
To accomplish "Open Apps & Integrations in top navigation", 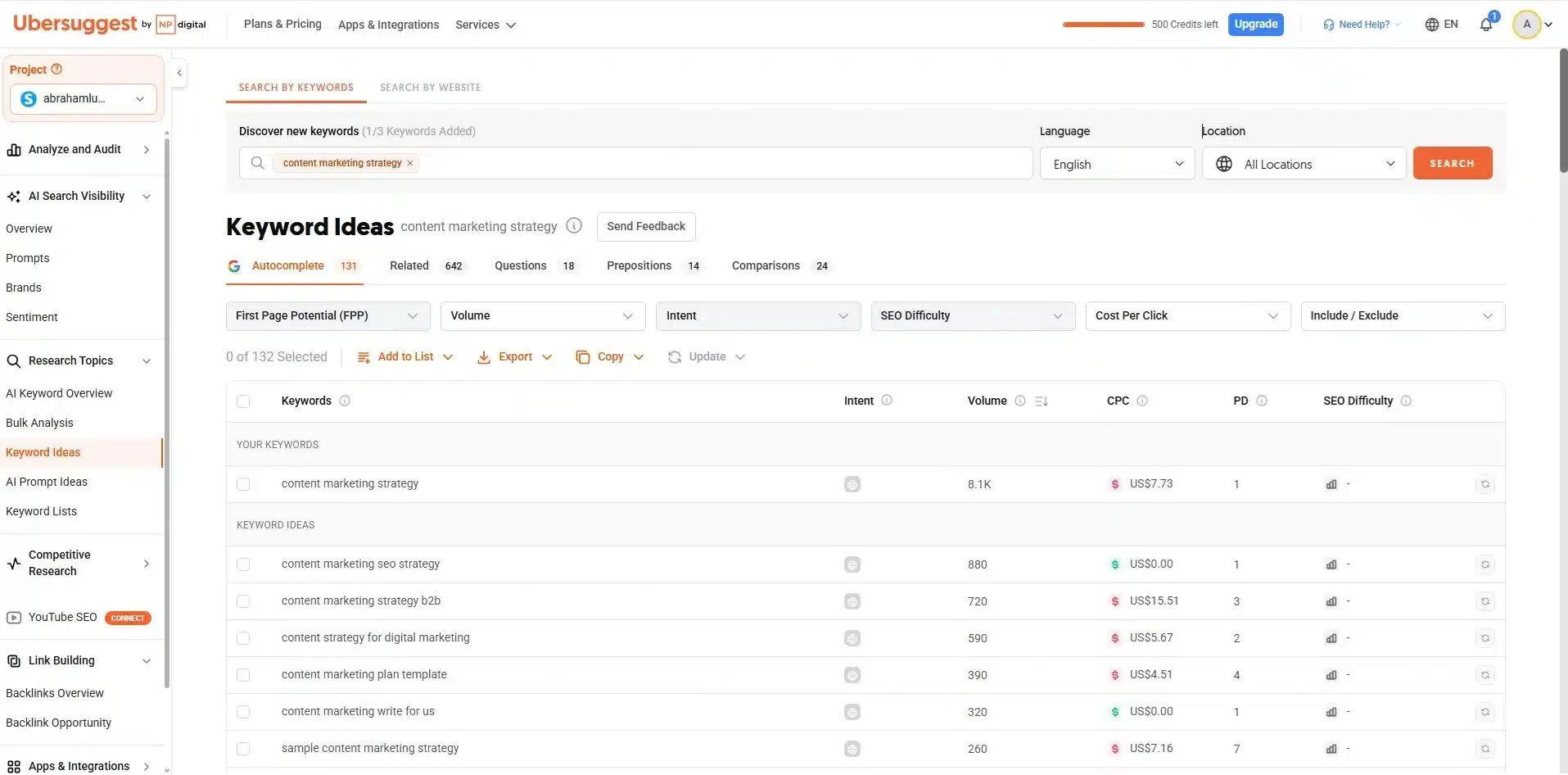I will (x=389, y=25).
